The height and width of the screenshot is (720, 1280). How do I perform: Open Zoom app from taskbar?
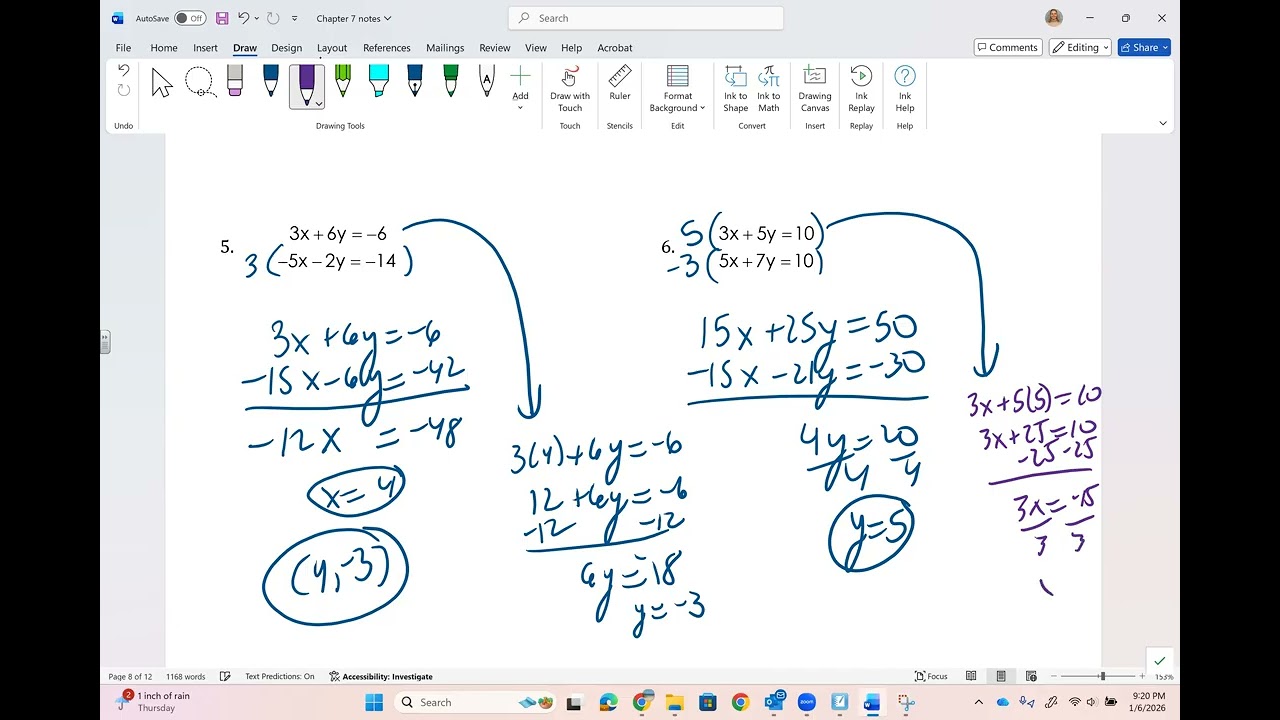tap(807, 702)
